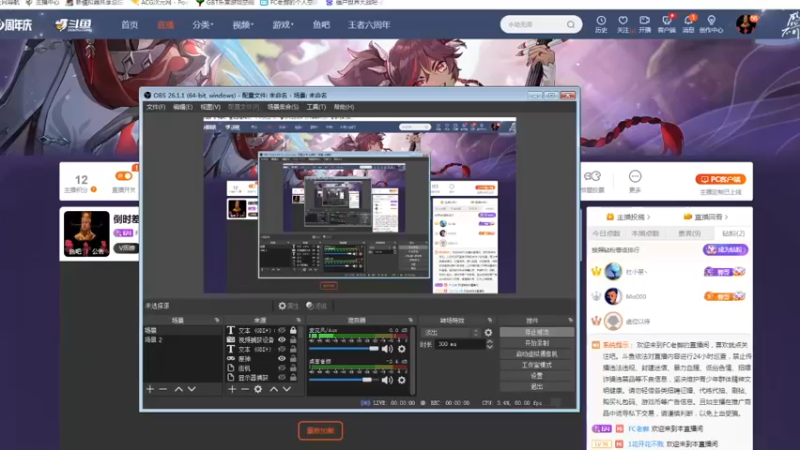
Task: Pop out the 转场特效 dock panel
Action: coord(489,320)
